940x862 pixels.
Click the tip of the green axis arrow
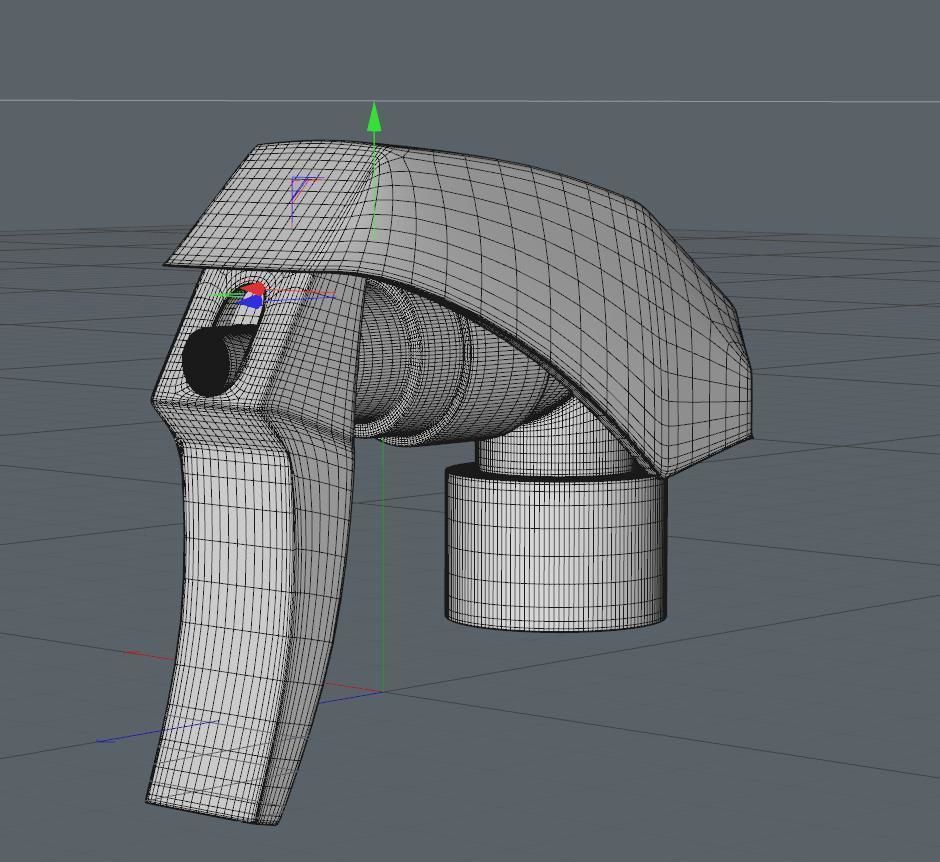click(375, 105)
